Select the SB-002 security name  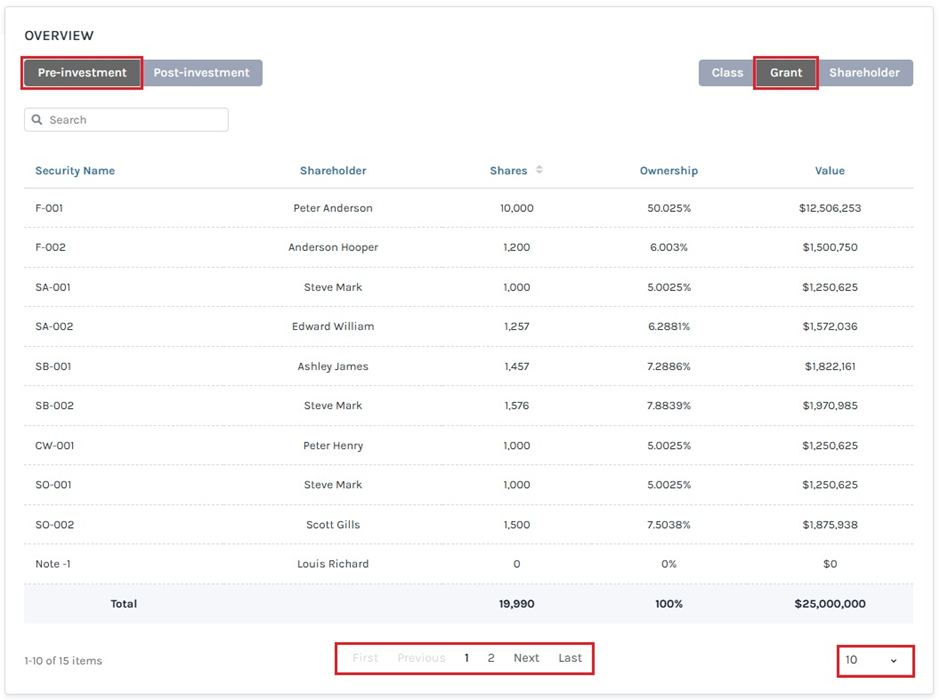pyautogui.click(x=55, y=405)
